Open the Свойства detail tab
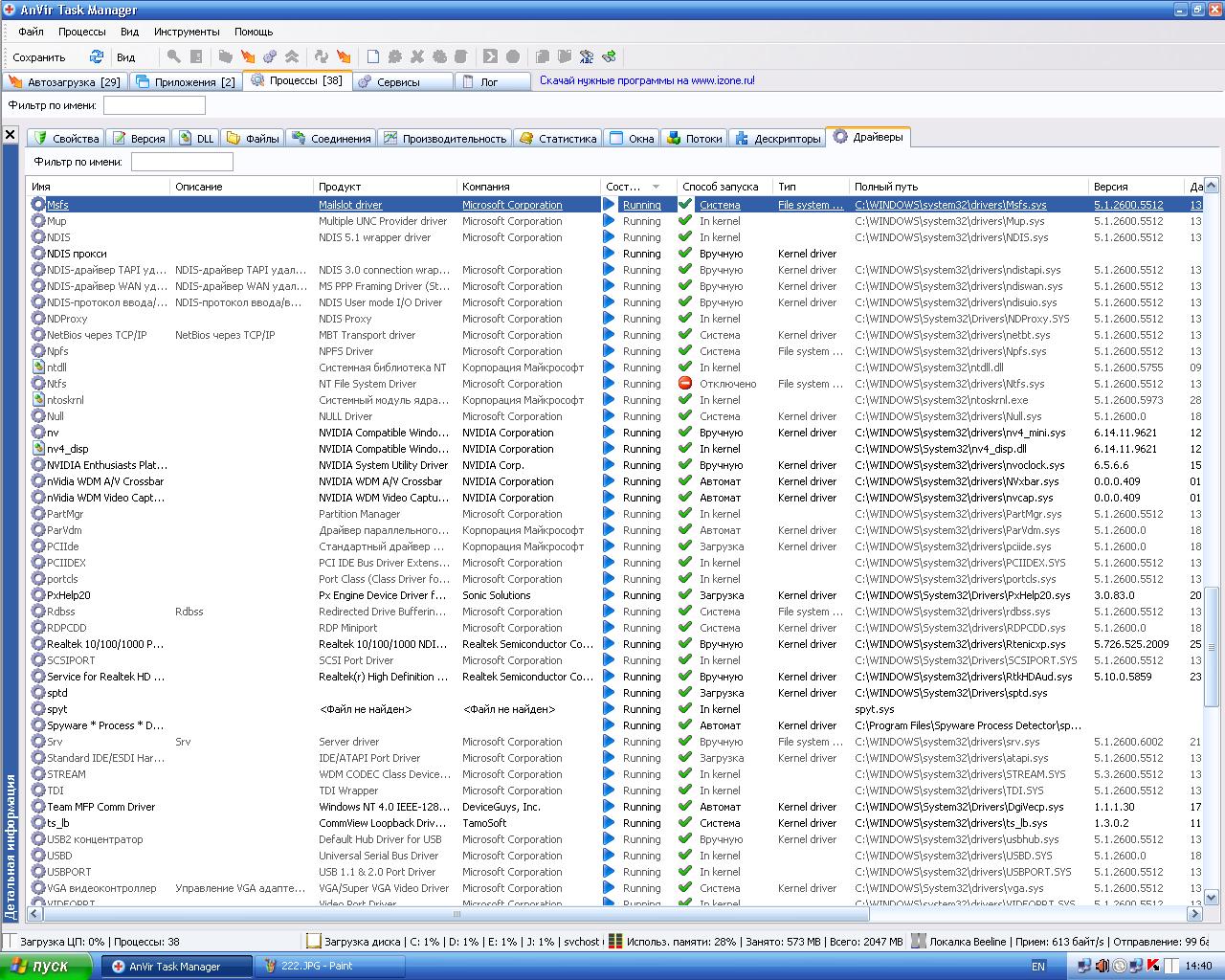This screenshot has height=980, width=1225. [66, 139]
